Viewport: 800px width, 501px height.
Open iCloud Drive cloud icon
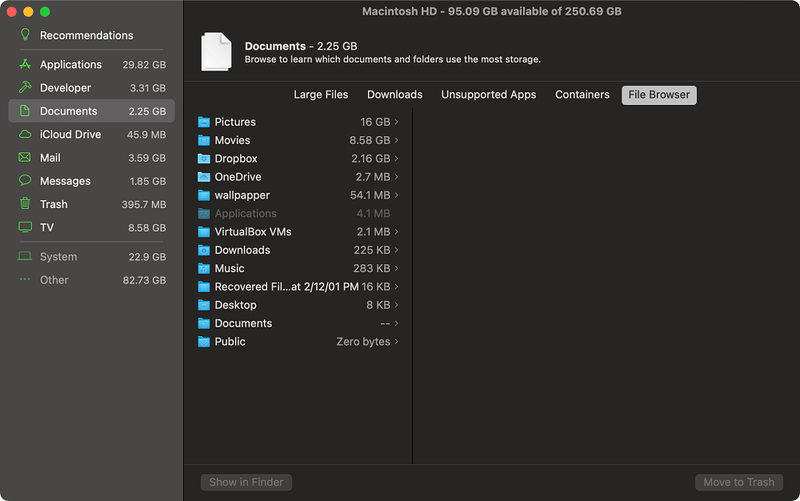click(25, 134)
